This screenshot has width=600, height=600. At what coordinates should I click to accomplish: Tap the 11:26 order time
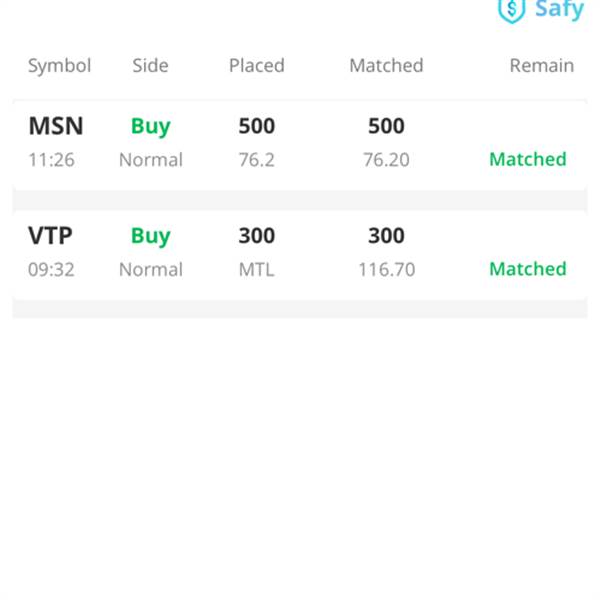51,160
